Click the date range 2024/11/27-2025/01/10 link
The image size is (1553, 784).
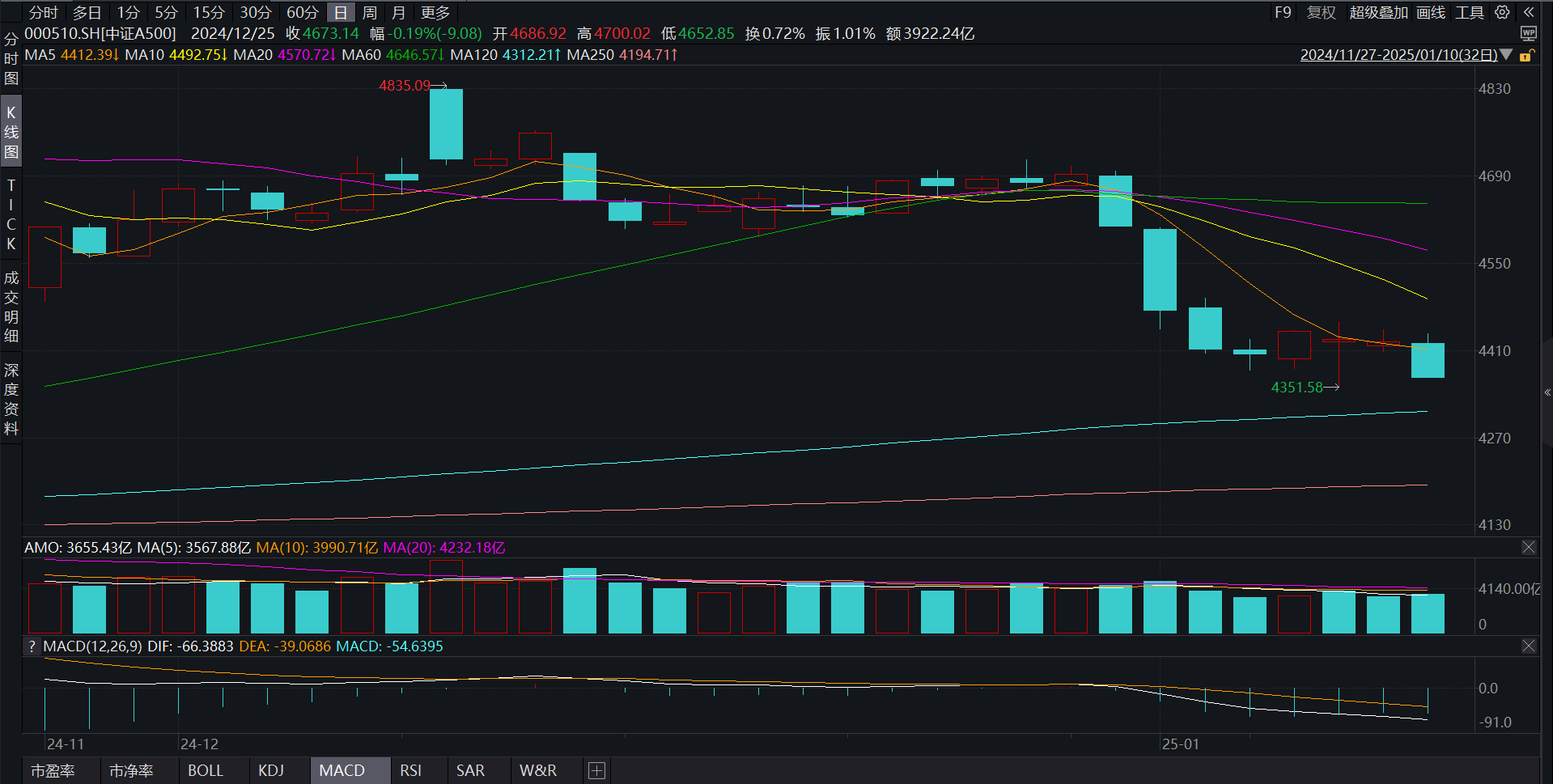click(x=1398, y=55)
